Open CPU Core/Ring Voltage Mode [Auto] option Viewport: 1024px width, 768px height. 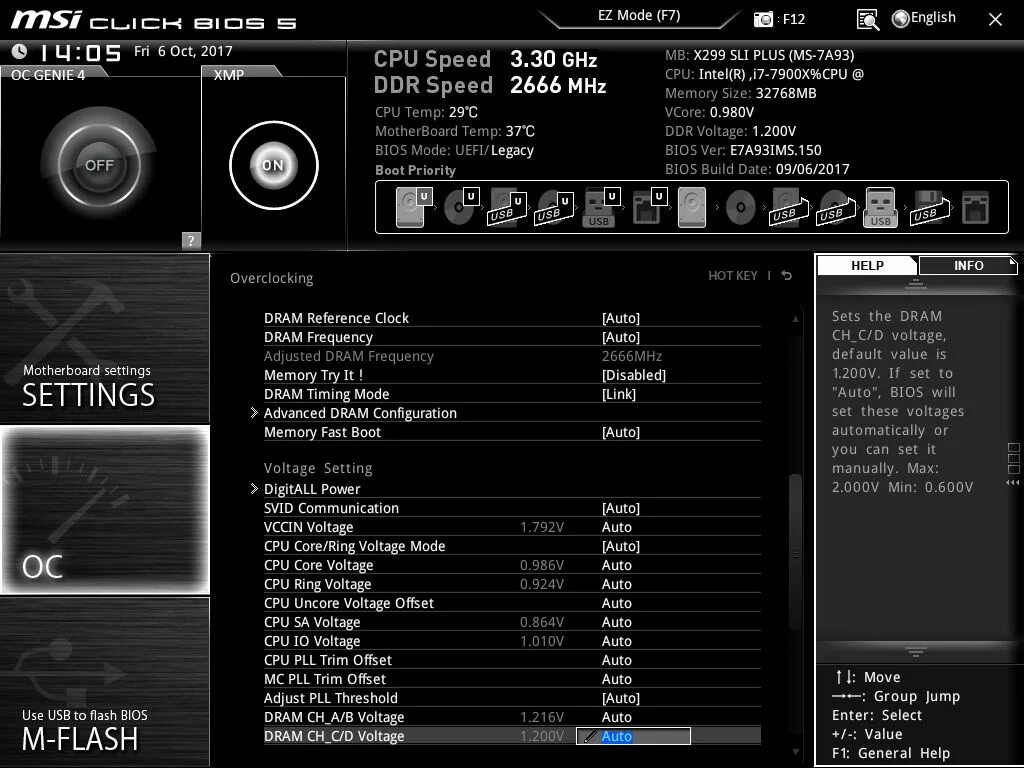click(620, 546)
